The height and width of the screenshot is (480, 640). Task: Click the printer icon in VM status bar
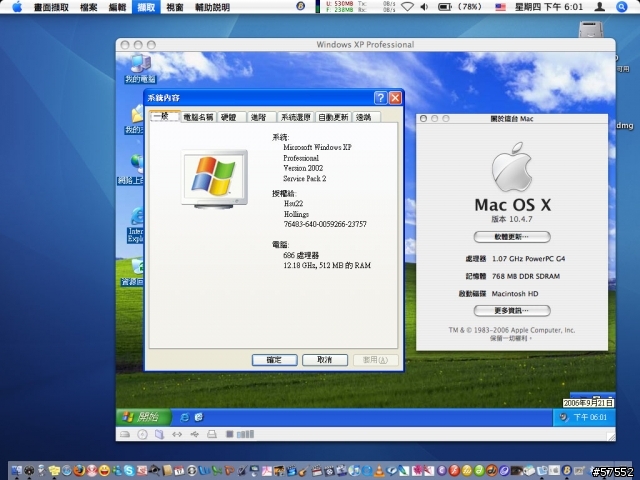click(x=212, y=434)
